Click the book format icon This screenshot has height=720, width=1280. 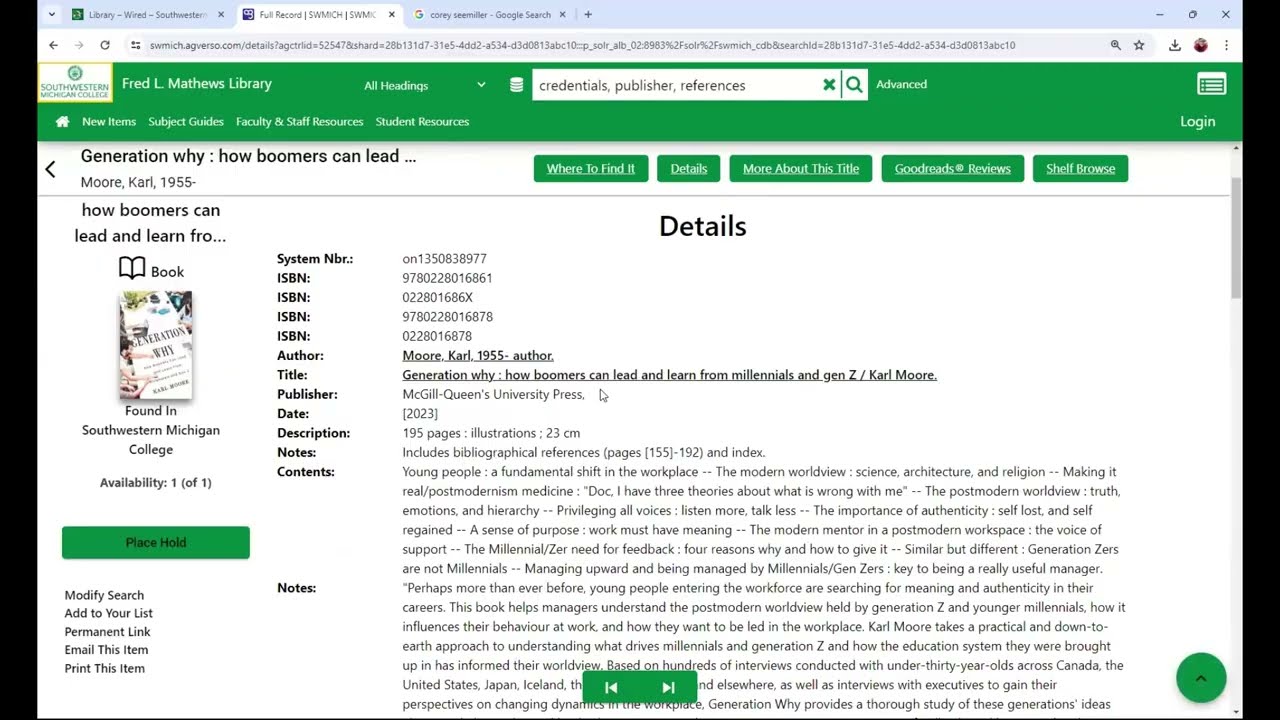coord(132,269)
